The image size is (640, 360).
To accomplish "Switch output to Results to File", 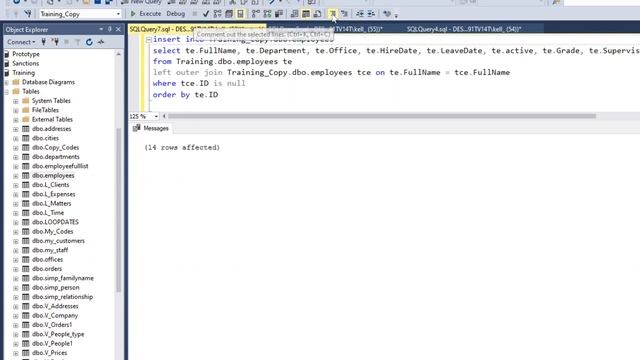I will pos(317,14).
